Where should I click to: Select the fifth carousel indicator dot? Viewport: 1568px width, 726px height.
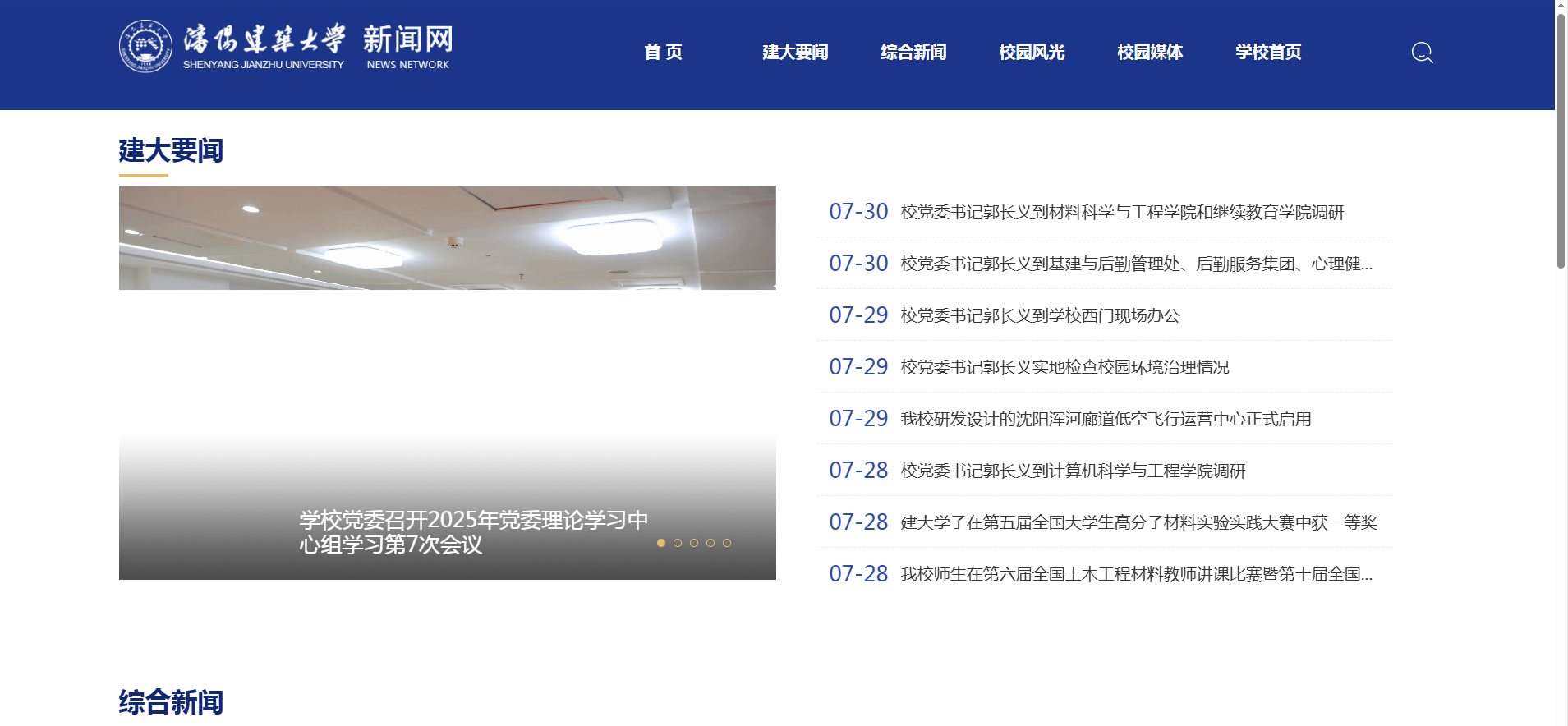(x=727, y=543)
